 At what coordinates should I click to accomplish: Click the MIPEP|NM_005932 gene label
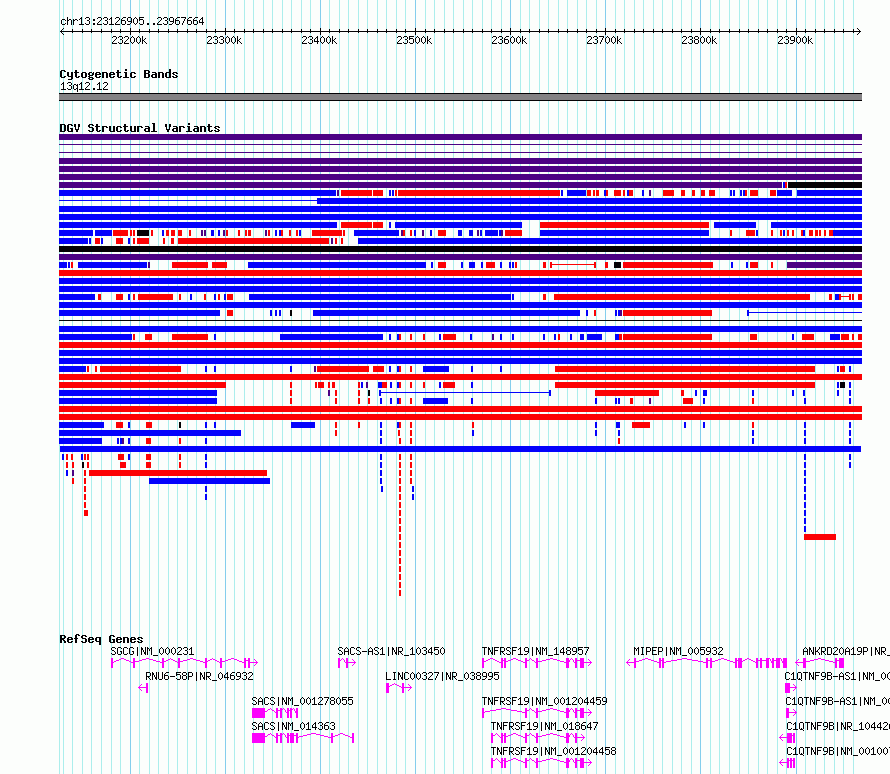coord(678,651)
